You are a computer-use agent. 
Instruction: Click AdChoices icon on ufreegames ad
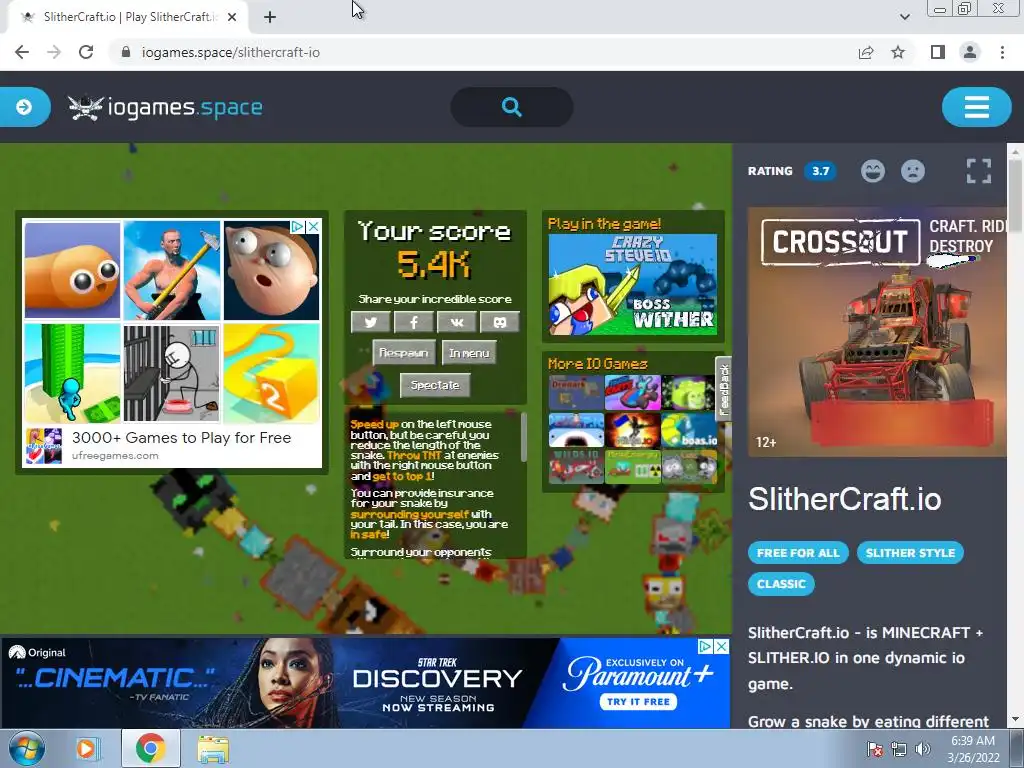click(x=298, y=227)
